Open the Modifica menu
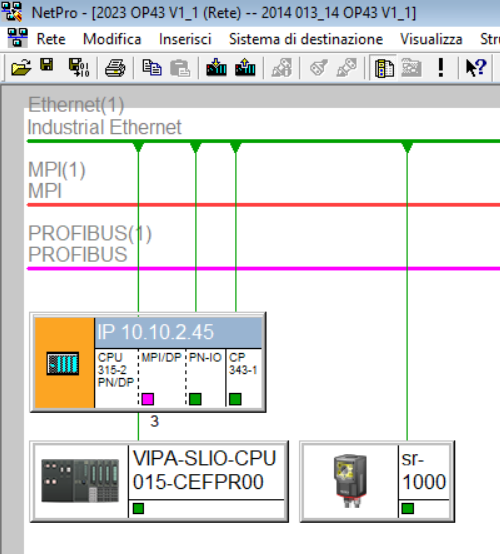This screenshot has width=500, height=554. 112,39
